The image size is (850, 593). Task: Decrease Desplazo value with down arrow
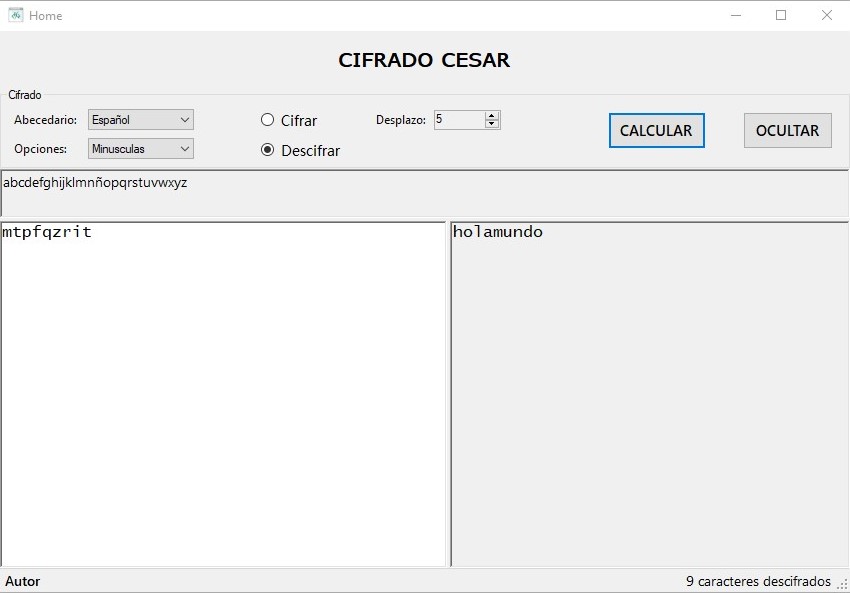click(492, 124)
